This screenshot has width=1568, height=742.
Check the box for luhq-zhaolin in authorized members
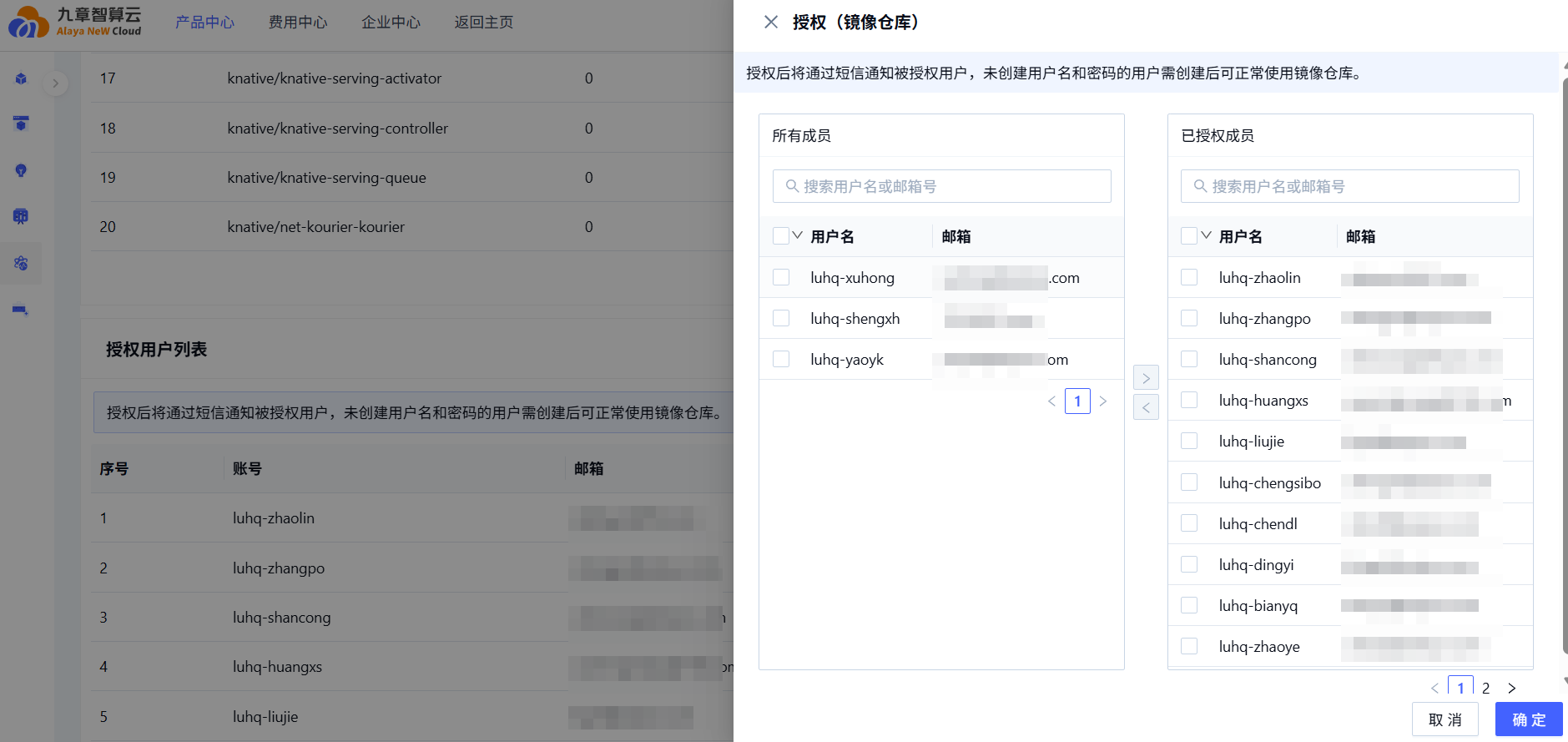coord(1189,277)
